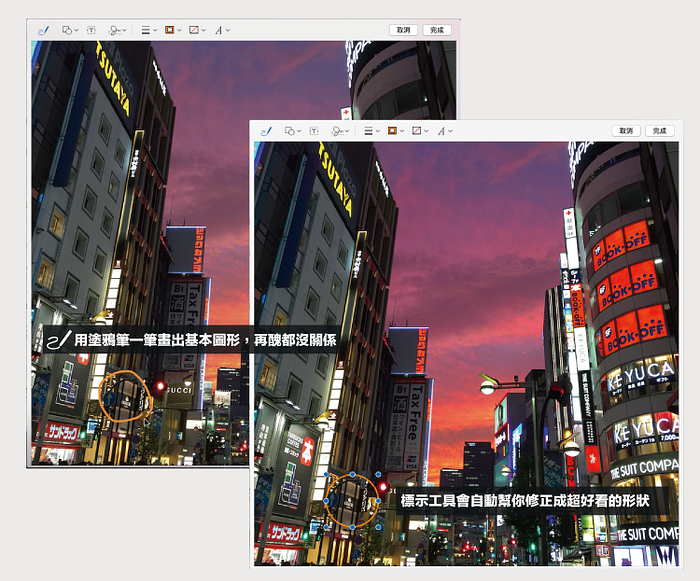
Task: Open the Text Style menu in the back window
Action: [219, 30]
